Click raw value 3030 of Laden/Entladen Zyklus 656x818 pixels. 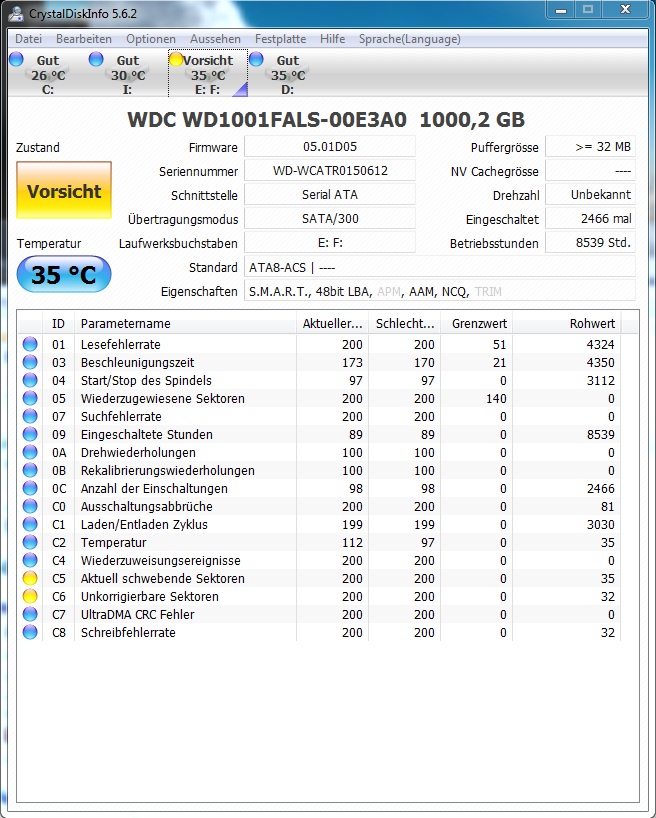[600, 524]
